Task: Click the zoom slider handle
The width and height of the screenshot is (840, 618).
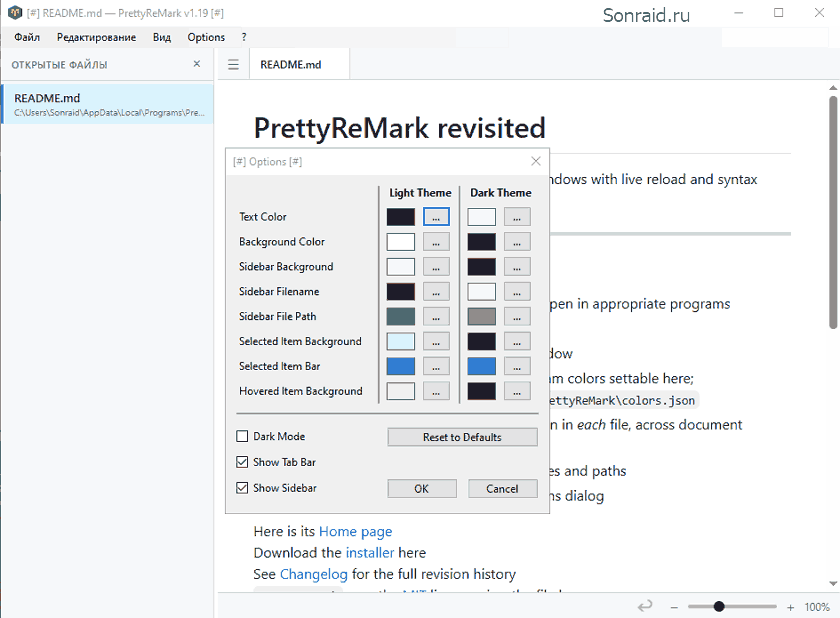Action: click(x=719, y=606)
